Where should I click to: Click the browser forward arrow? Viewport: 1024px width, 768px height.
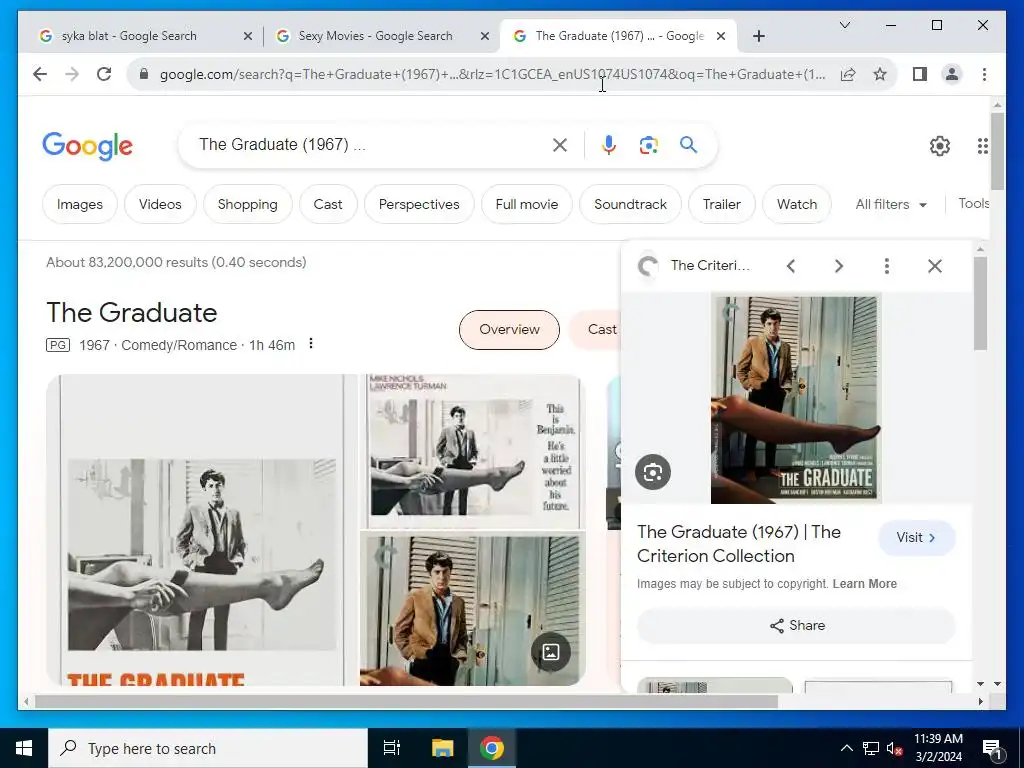click(x=72, y=74)
